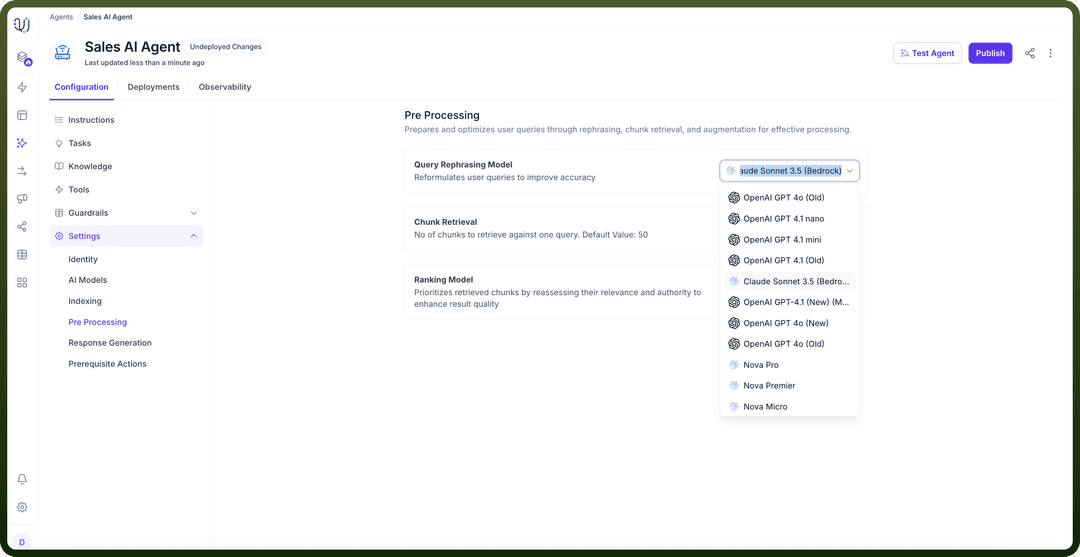Select Nova Micro model option
The height and width of the screenshot is (557, 1080).
tap(789, 407)
